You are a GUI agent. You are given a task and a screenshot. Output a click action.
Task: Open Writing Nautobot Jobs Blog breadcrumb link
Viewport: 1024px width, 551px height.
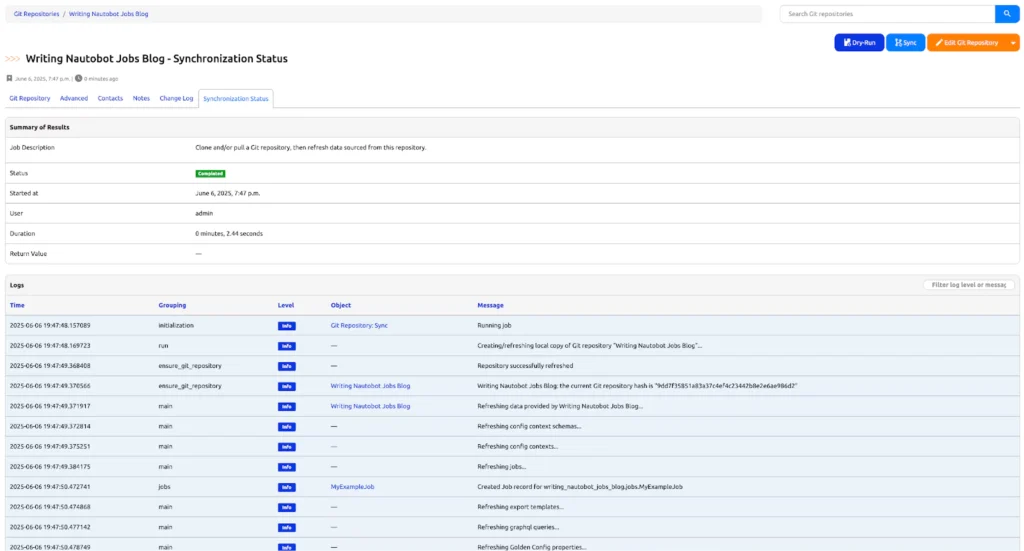click(x=108, y=14)
